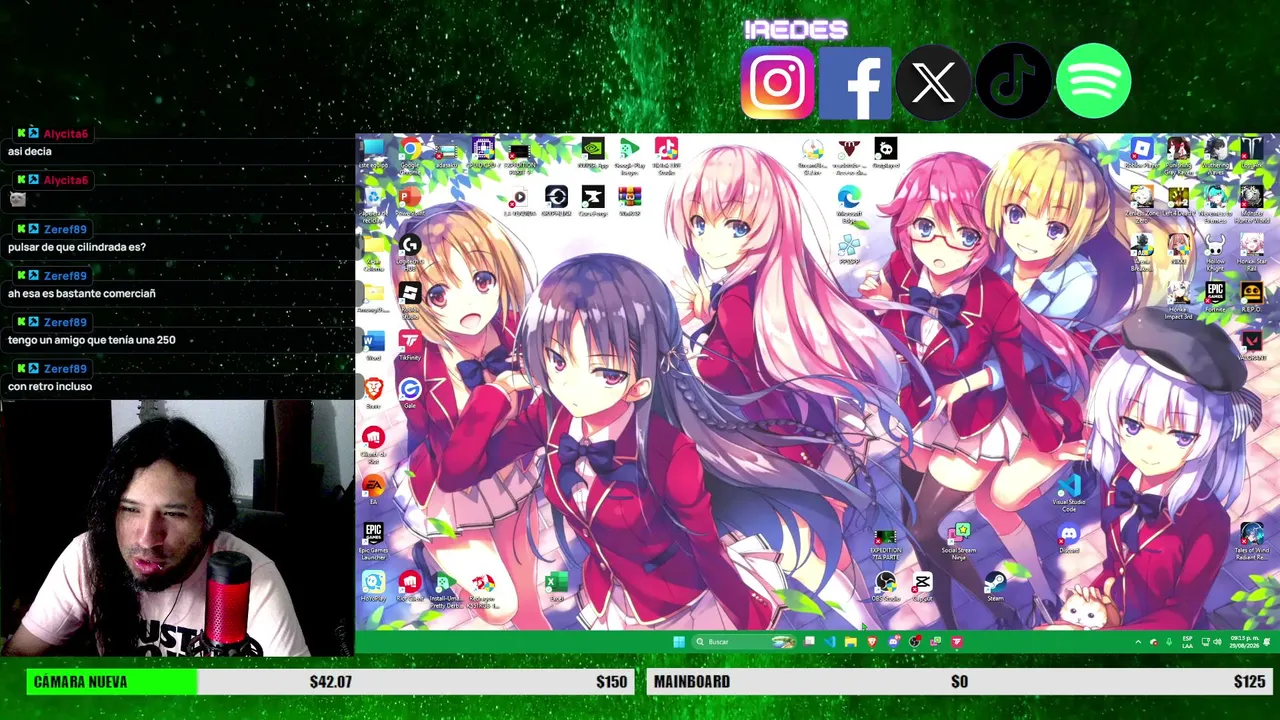Viewport: 1280px width, 720px height.
Task: Click the Facebook logo in the overlay
Action: click(855, 82)
